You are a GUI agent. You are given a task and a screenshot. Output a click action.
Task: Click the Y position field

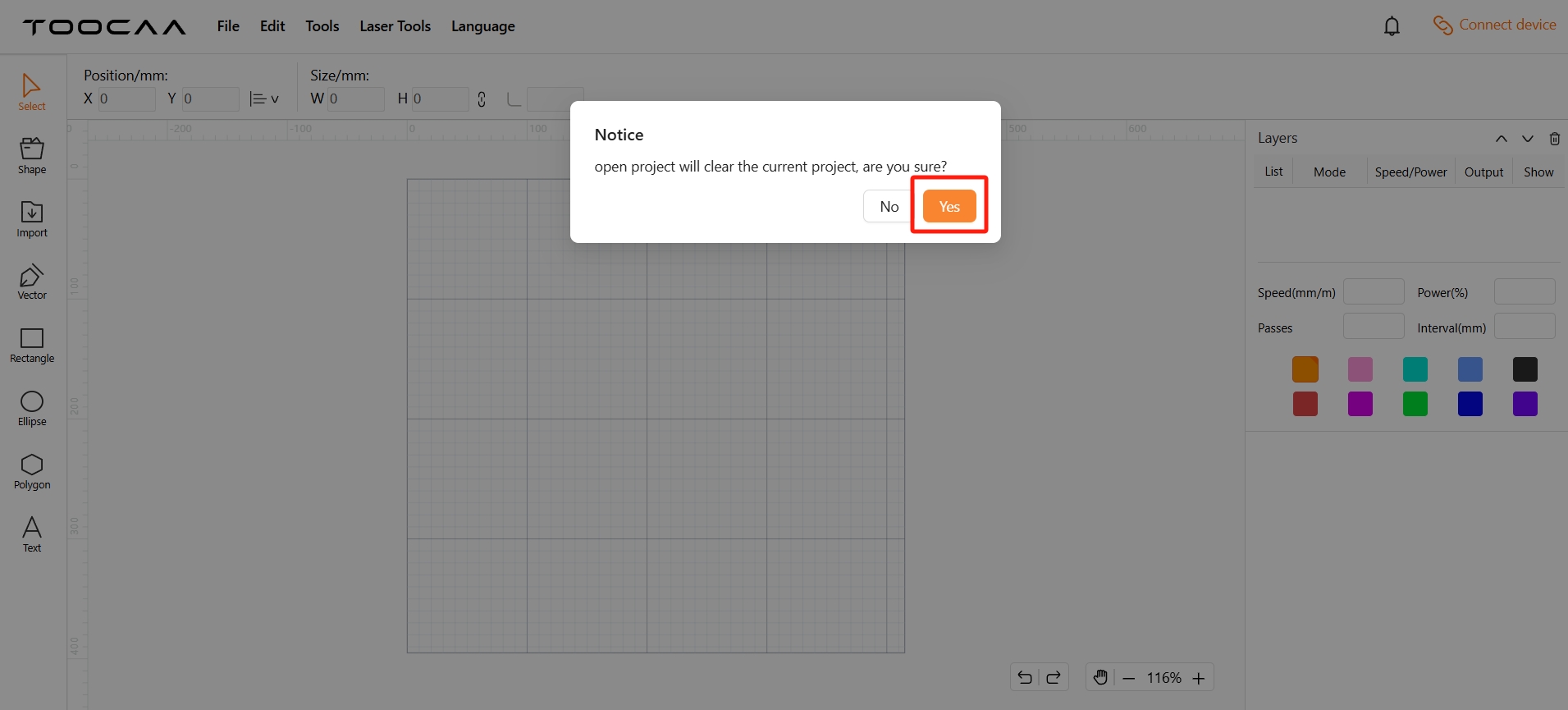[x=211, y=99]
